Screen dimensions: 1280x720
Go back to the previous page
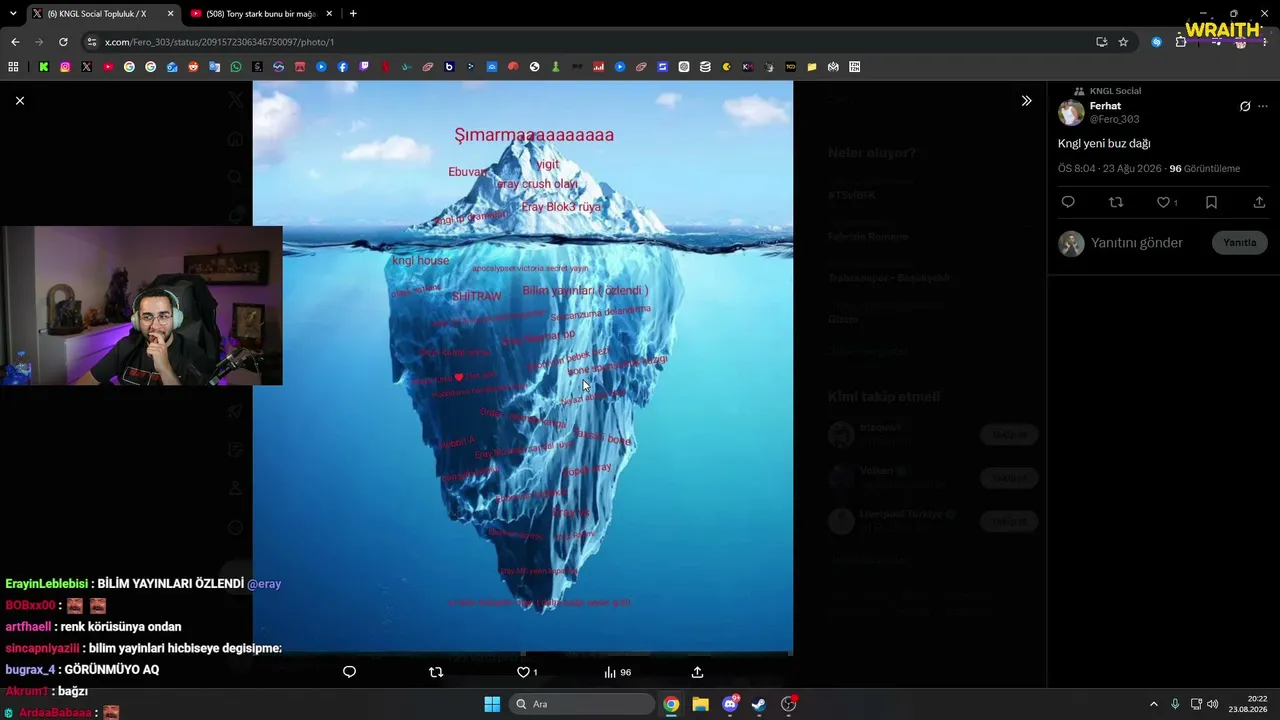click(x=15, y=42)
